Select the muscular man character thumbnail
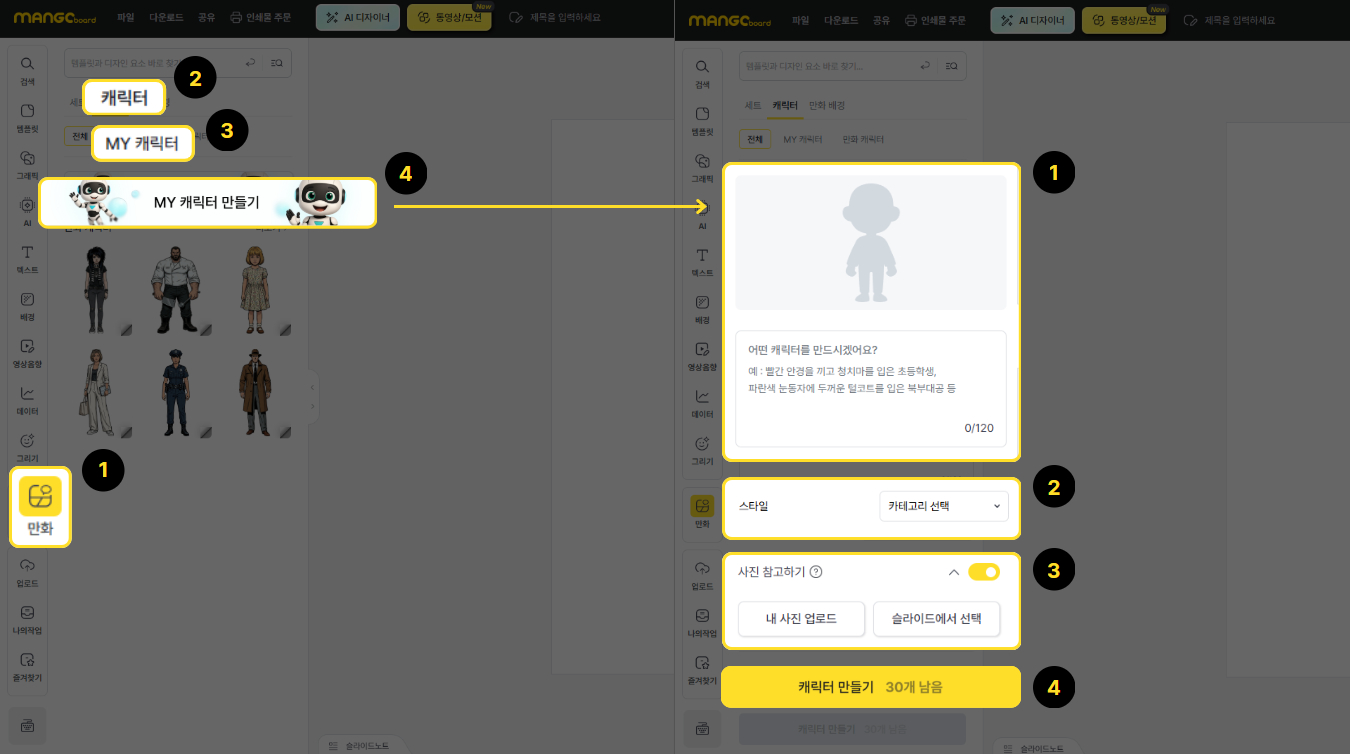1350x754 pixels. (x=177, y=290)
